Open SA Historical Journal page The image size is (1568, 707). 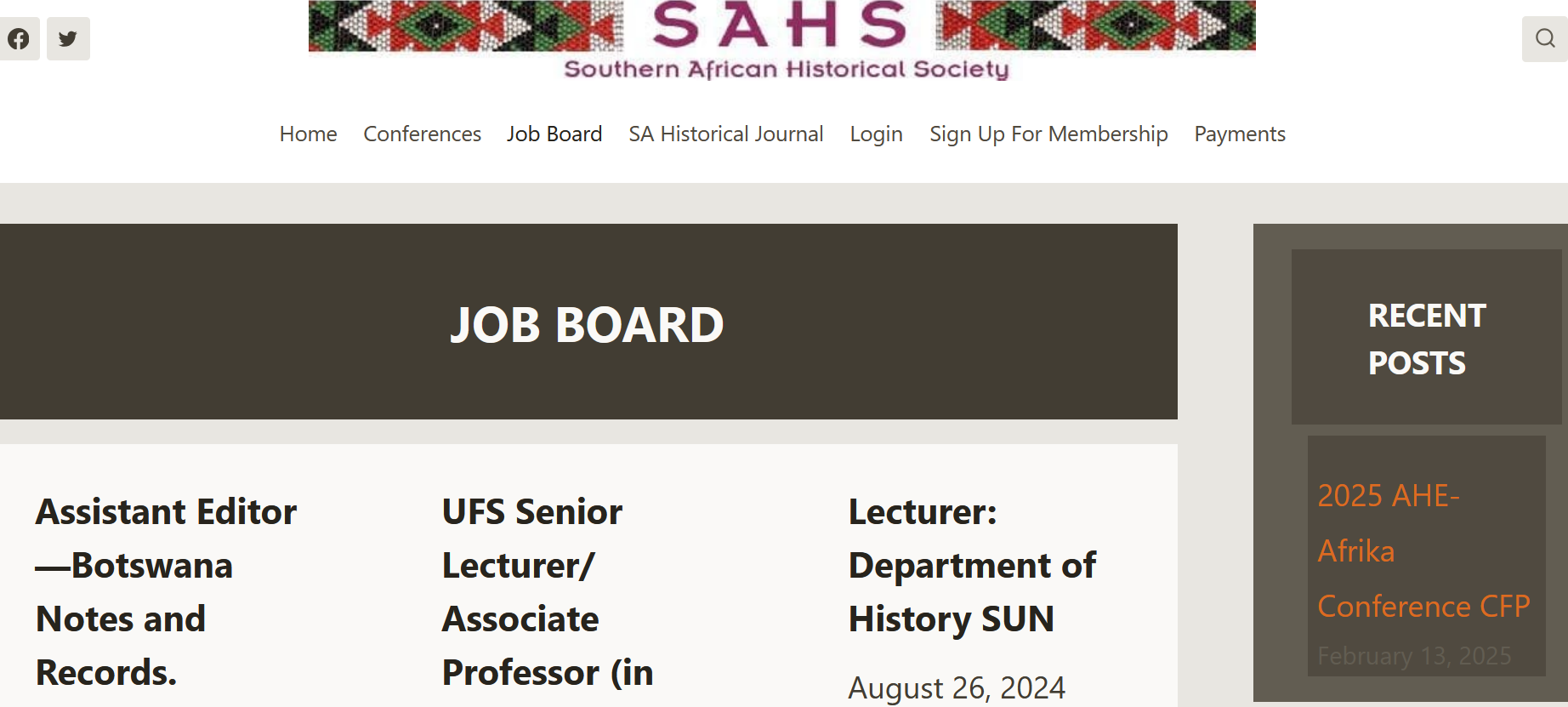[x=726, y=134]
